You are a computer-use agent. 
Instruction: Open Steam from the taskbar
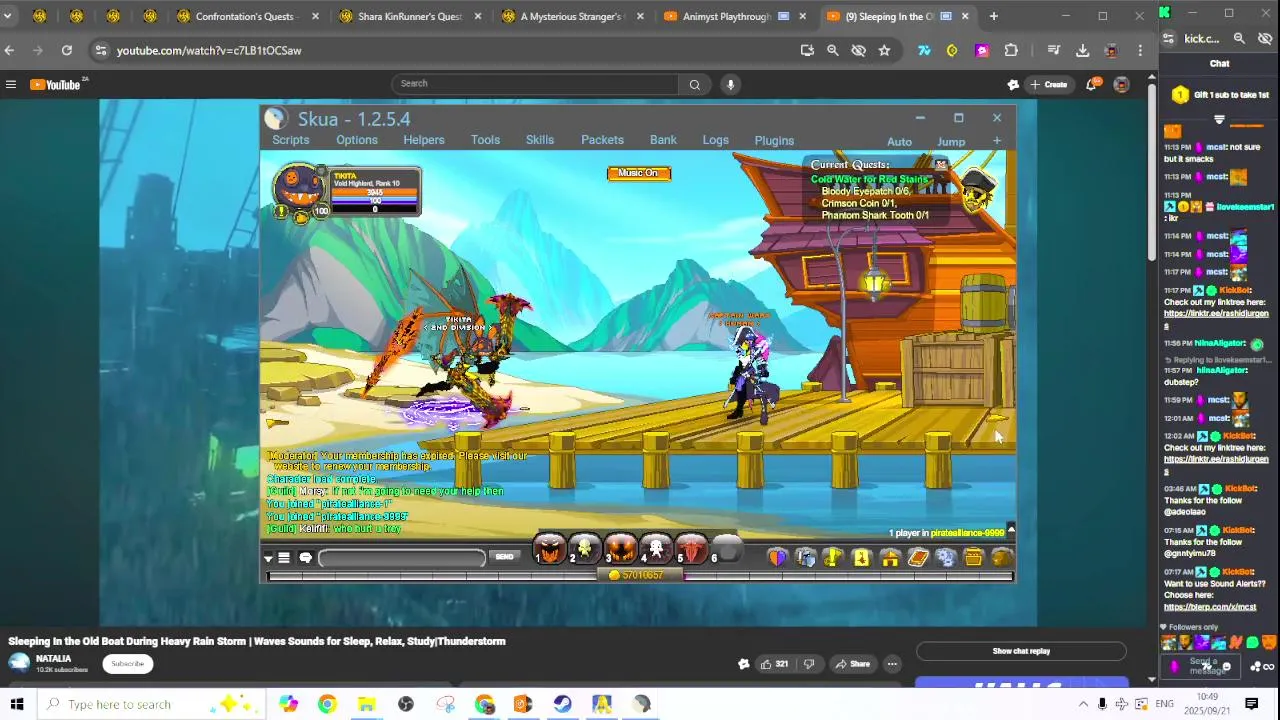pyautogui.click(x=562, y=704)
